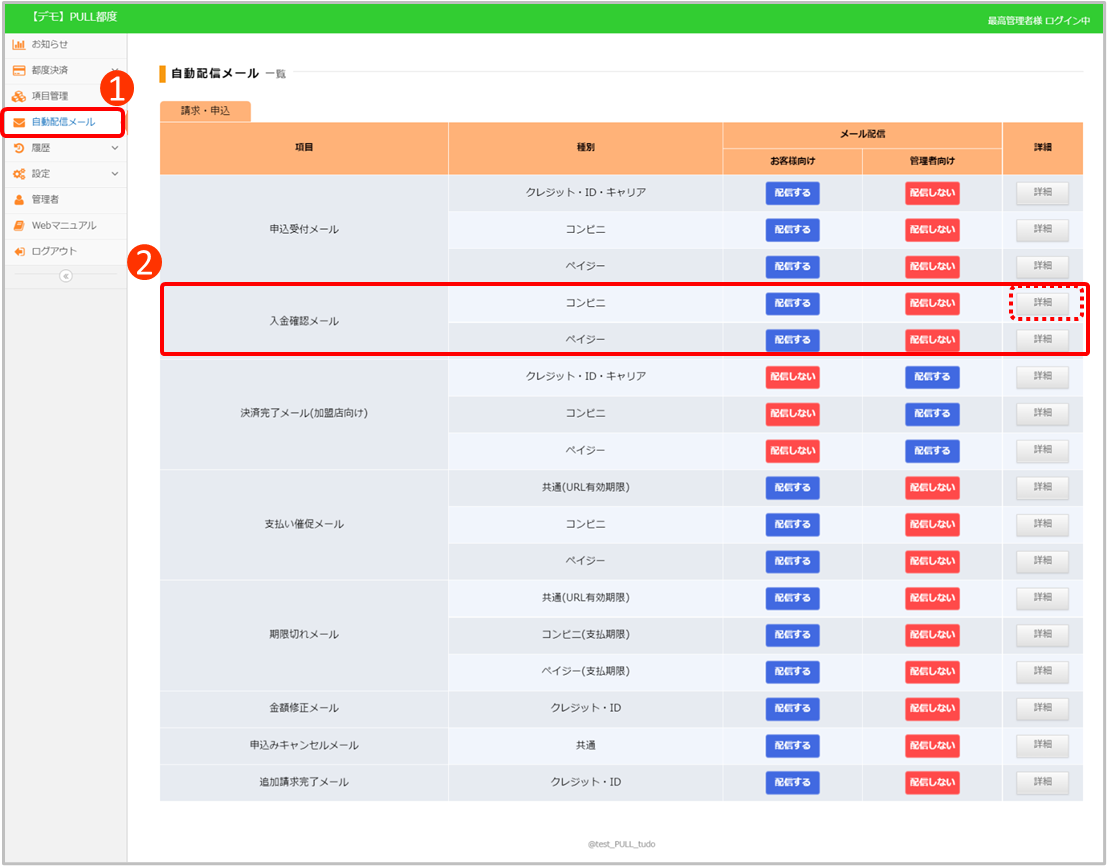The height and width of the screenshot is (866, 1107).
Task: Toggle admin delivery for 追加請求完了メール
Action: coord(932,782)
